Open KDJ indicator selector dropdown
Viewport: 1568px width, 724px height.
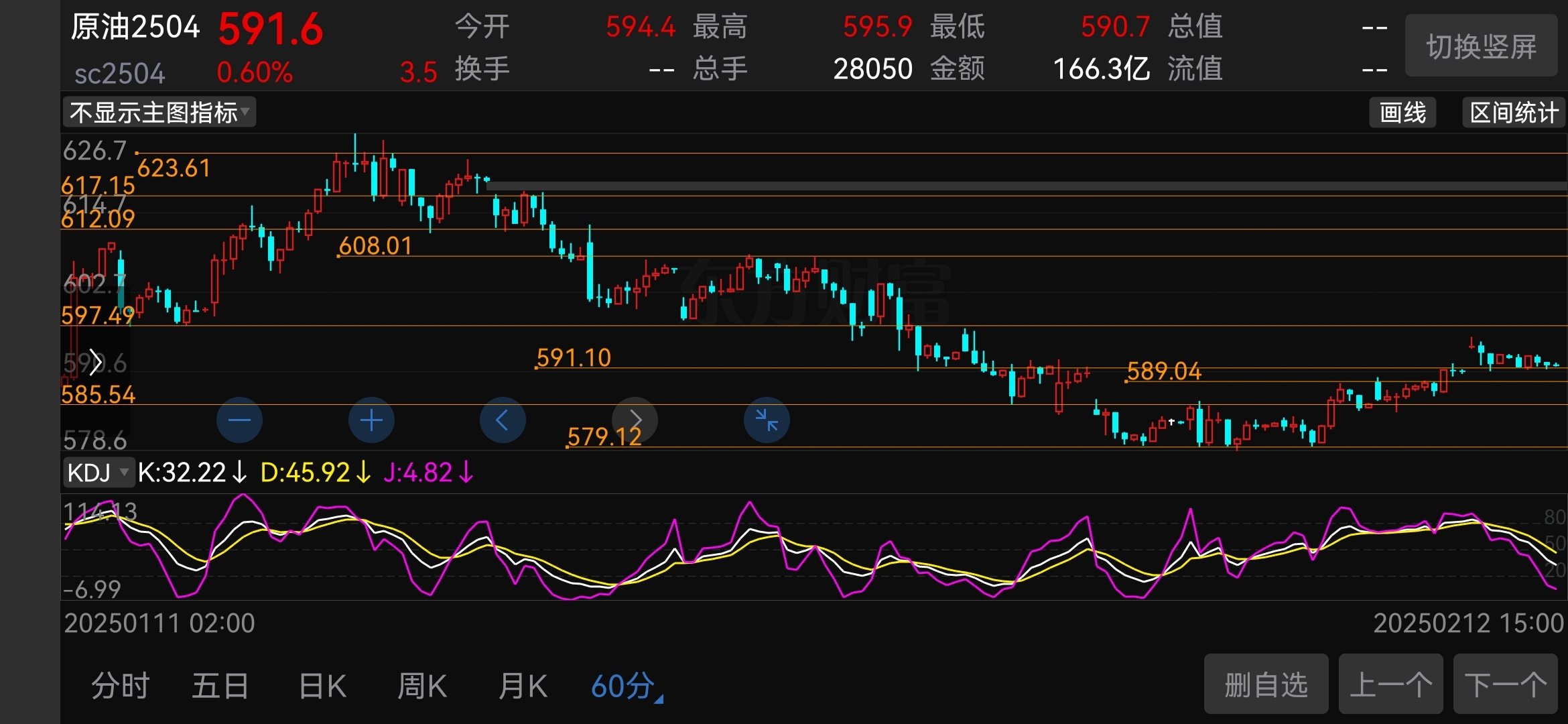point(99,473)
